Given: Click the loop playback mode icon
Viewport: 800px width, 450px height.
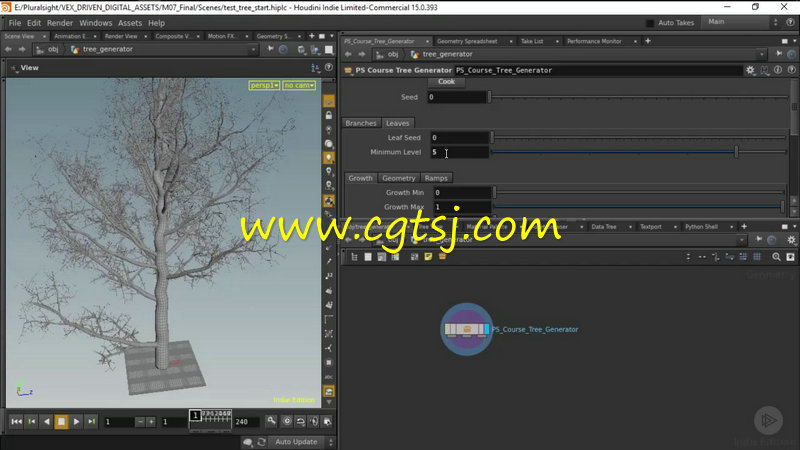Looking at the screenshot, I should click(301, 421).
